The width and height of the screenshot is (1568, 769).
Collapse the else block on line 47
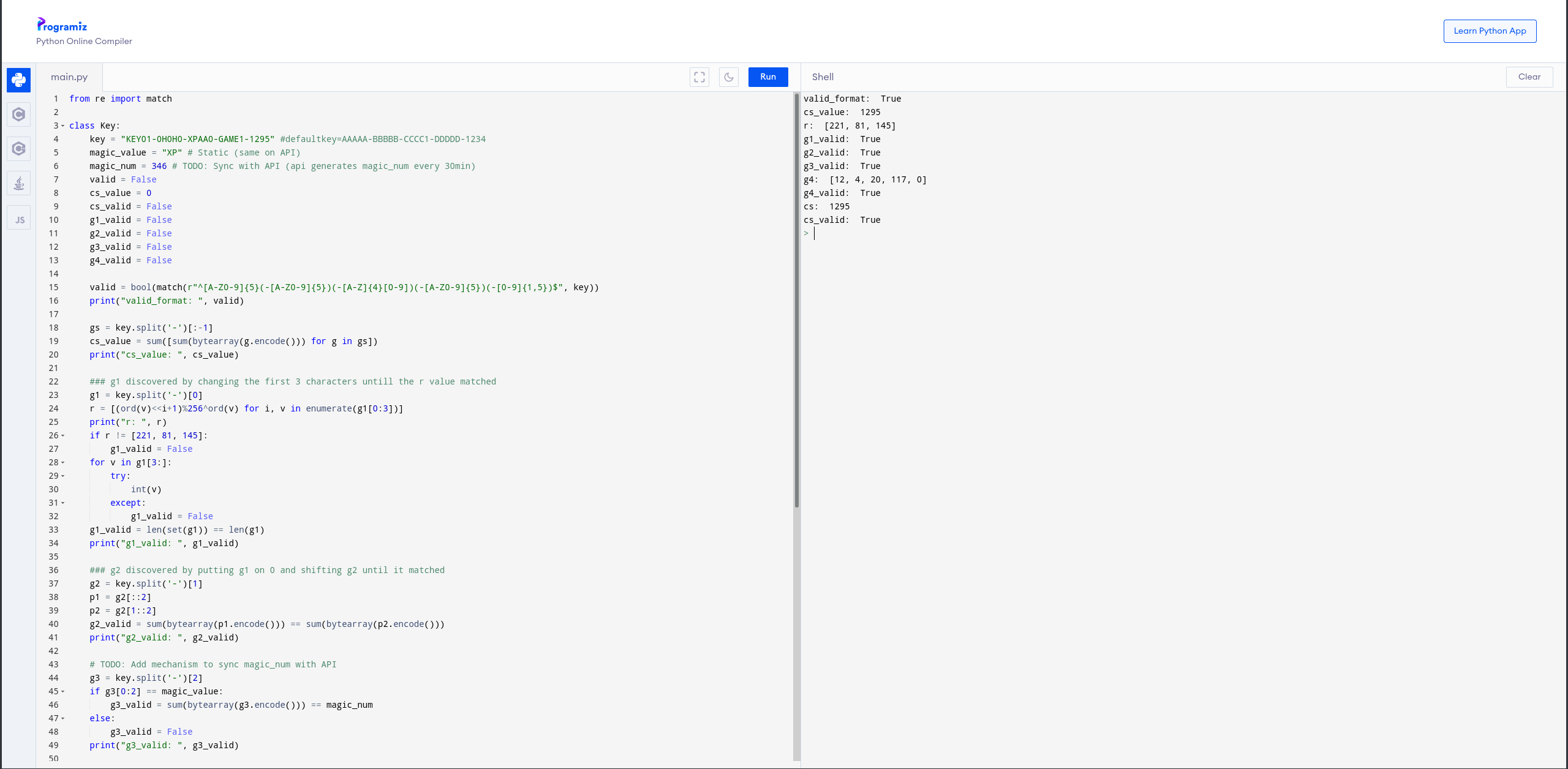[62, 719]
